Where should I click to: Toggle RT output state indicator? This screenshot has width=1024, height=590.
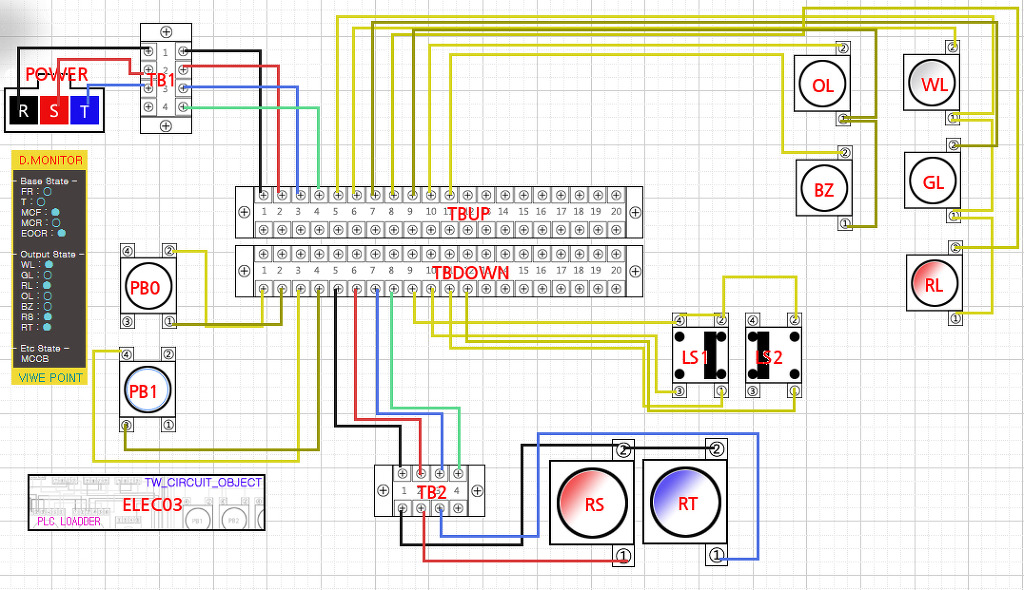pyautogui.click(x=47, y=327)
